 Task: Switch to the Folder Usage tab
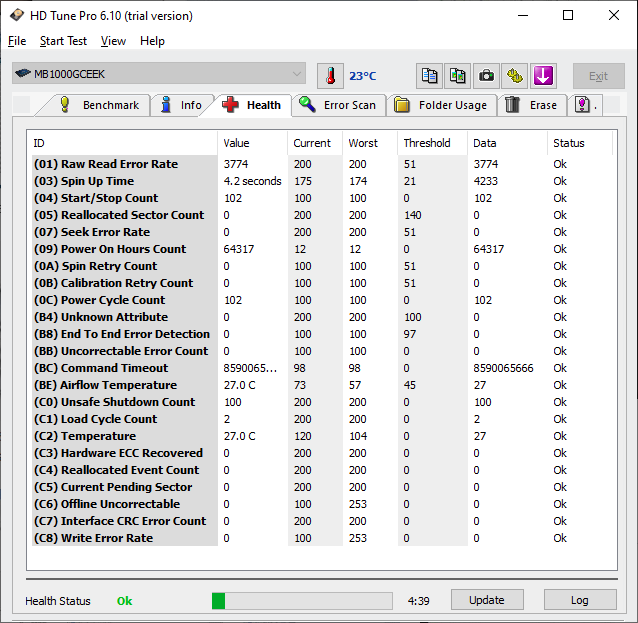pyautogui.click(x=442, y=105)
